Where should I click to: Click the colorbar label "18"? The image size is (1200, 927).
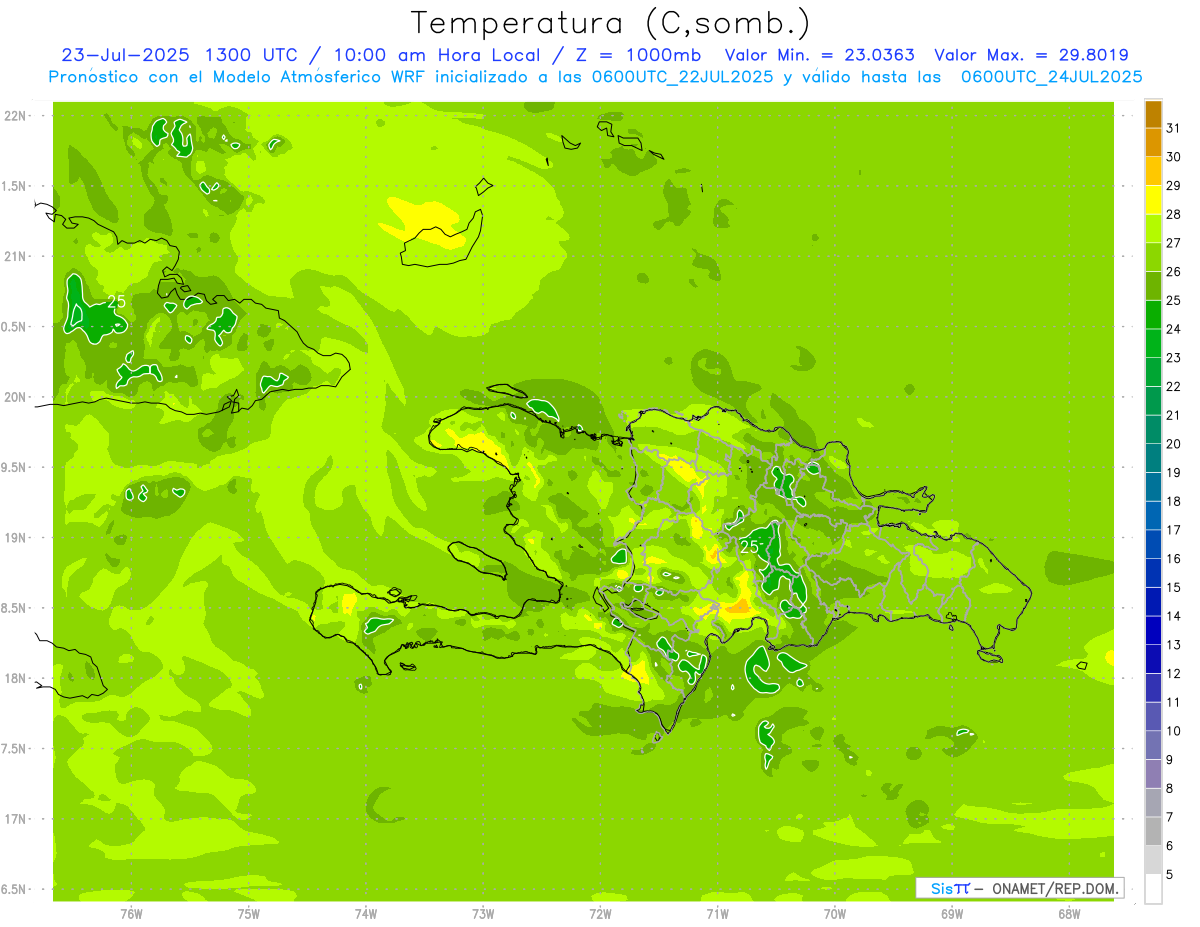click(1173, 501)
